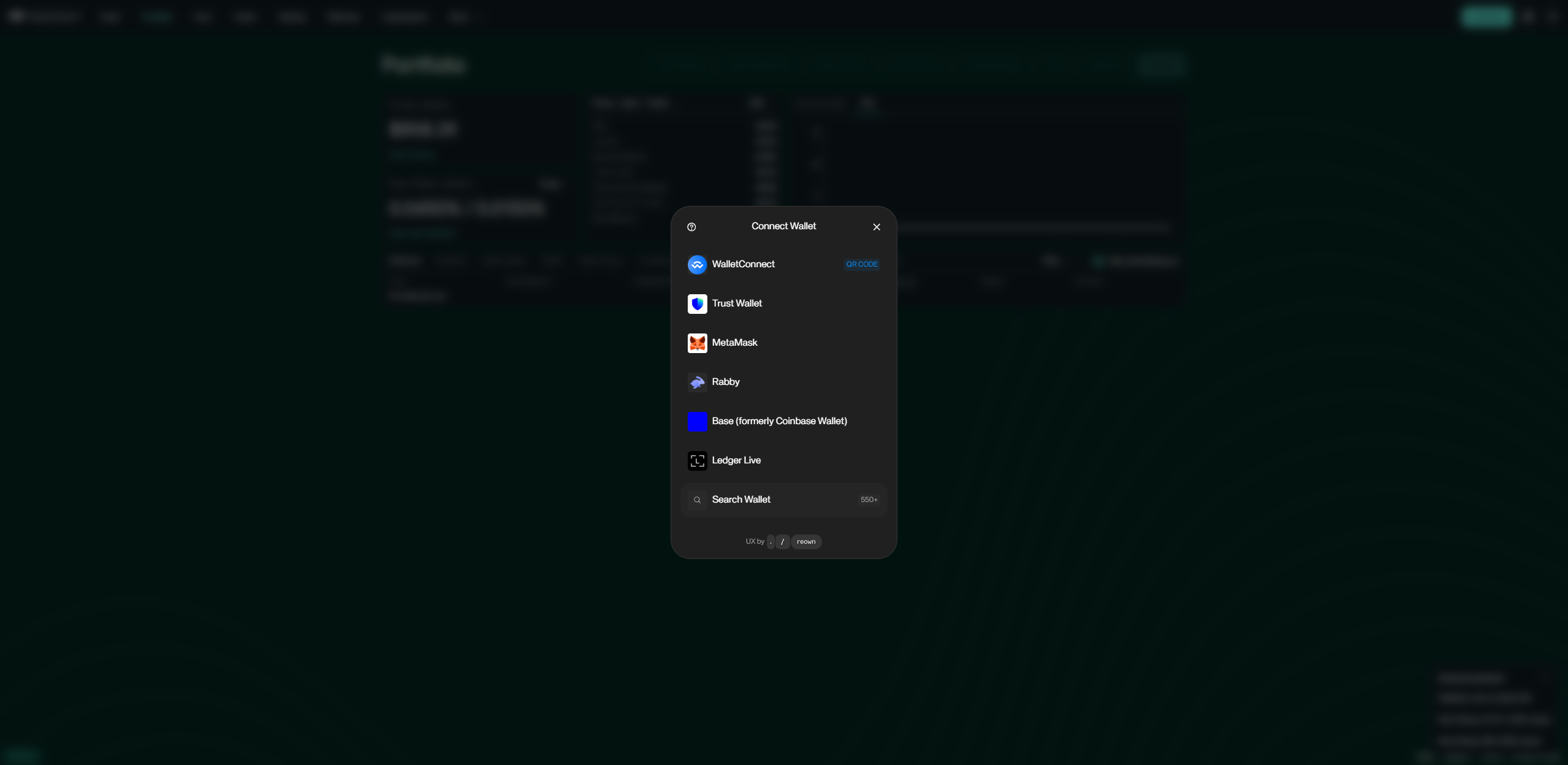
Task: Click the Rabby rabbit icon
Action: click(x=697, y=382)
